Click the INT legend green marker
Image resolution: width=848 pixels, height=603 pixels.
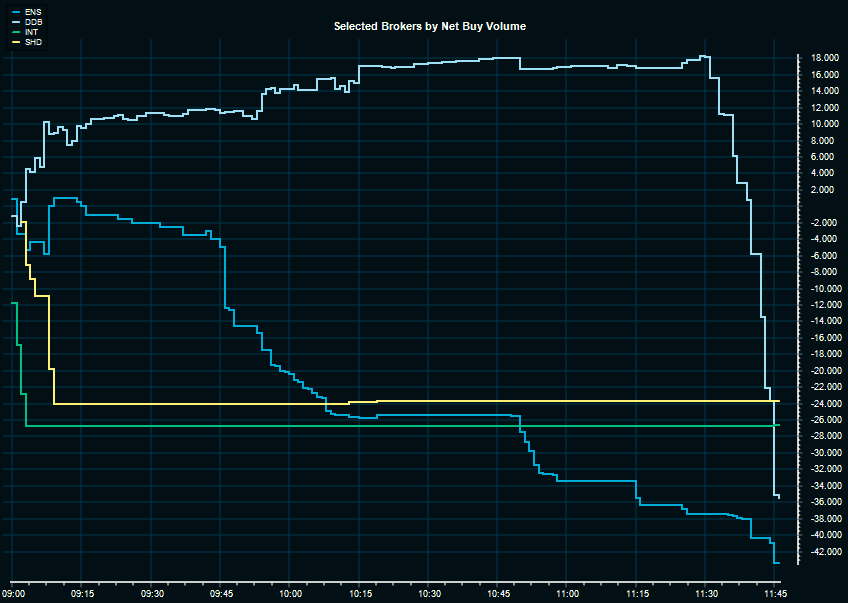coord(13,31)
